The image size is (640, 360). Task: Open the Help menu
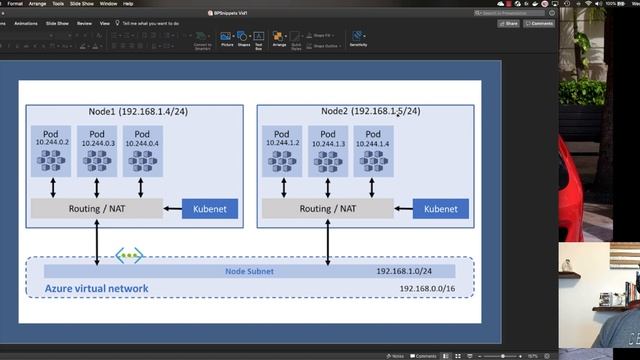128,4
